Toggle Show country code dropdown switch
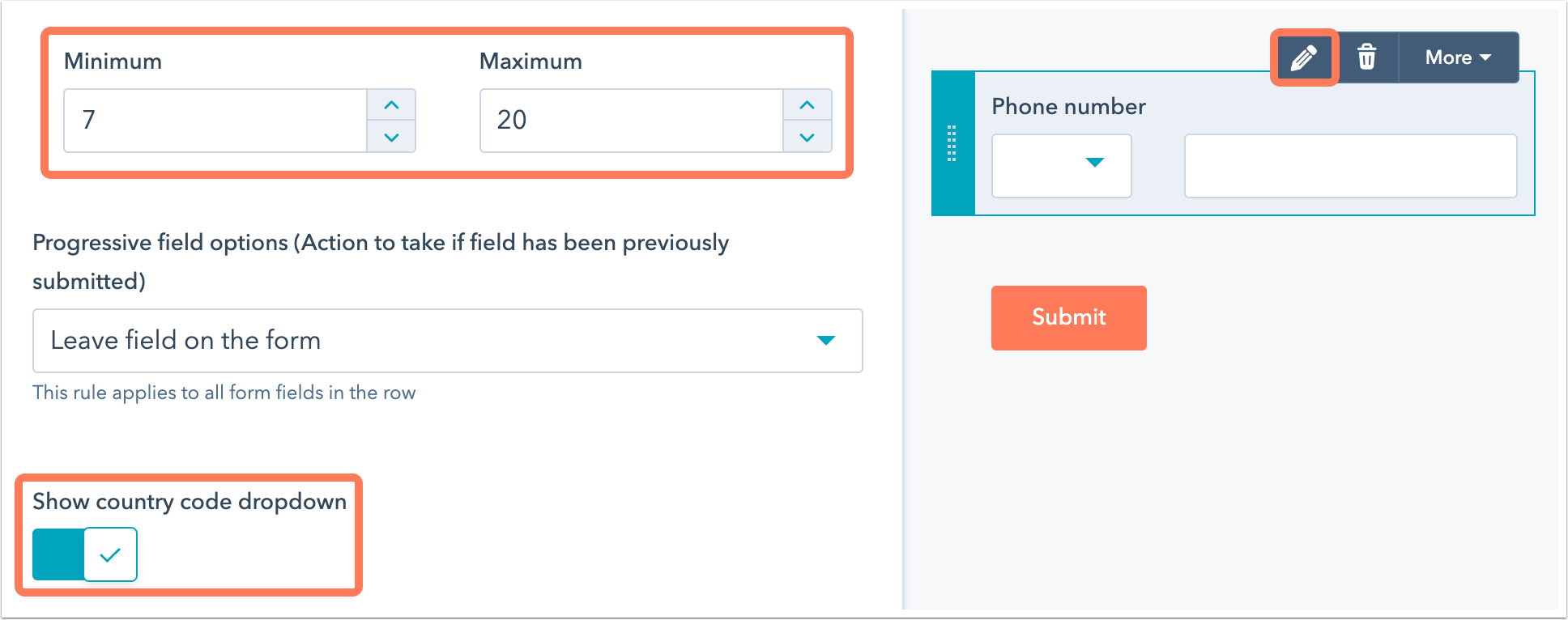This screenshot has height=620, width=1568. coord(85,554)
